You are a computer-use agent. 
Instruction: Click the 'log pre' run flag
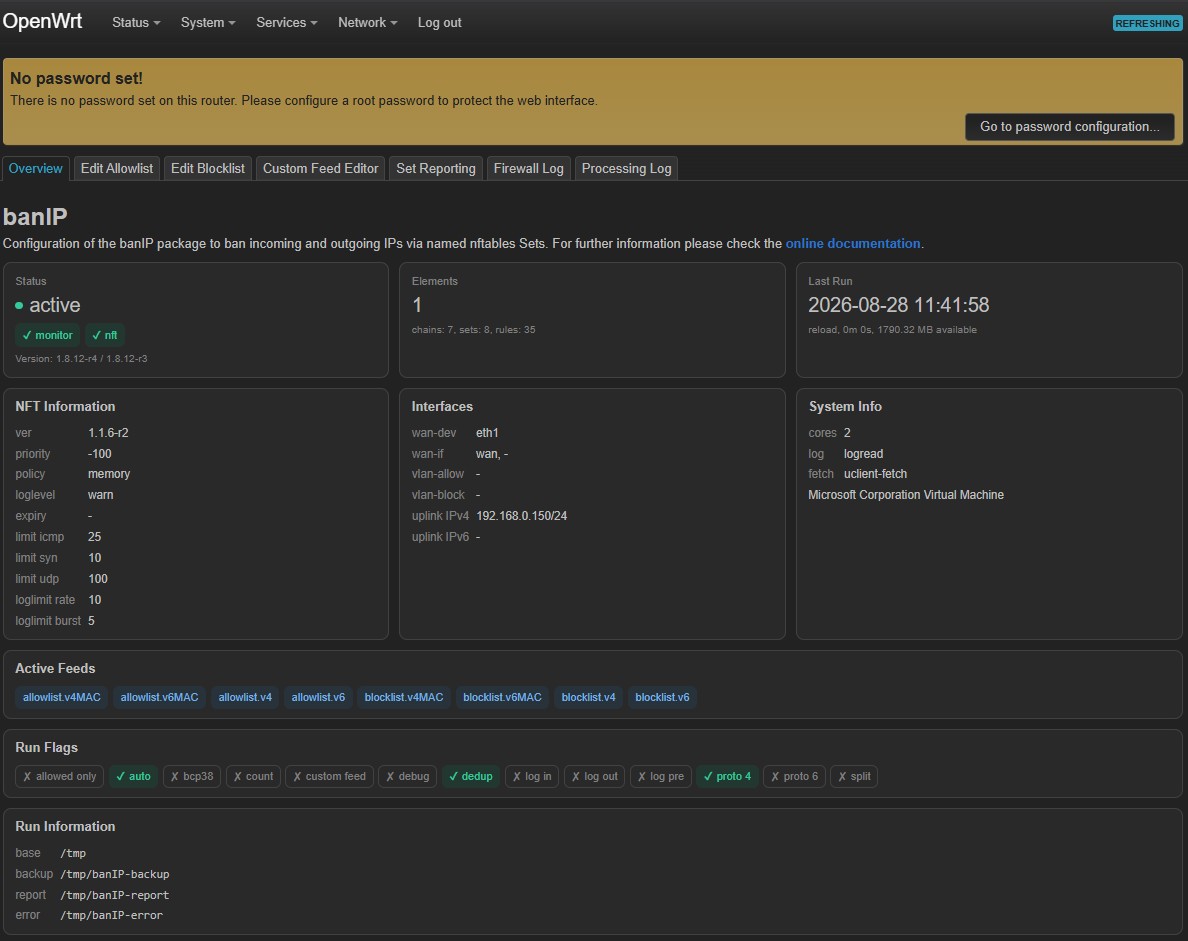pyautogui.click(x=661, y=776)
